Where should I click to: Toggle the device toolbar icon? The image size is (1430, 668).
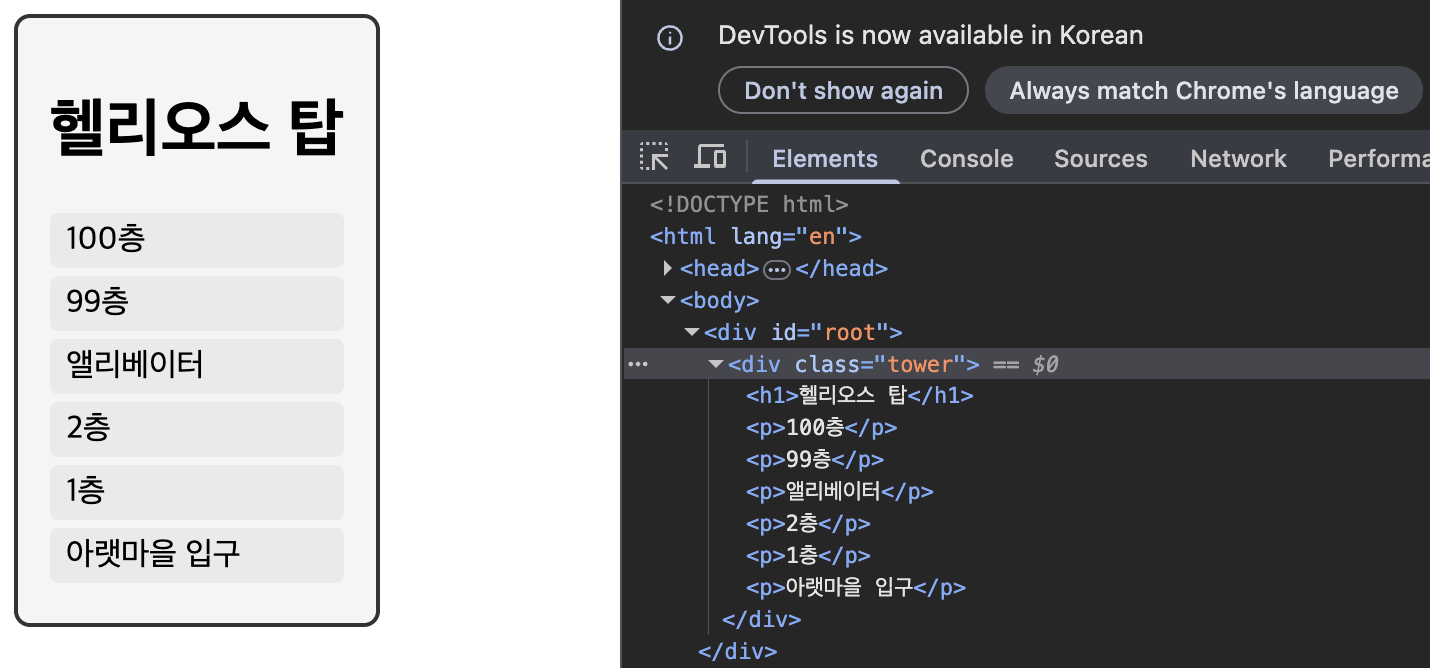click(x=710, y=157)
